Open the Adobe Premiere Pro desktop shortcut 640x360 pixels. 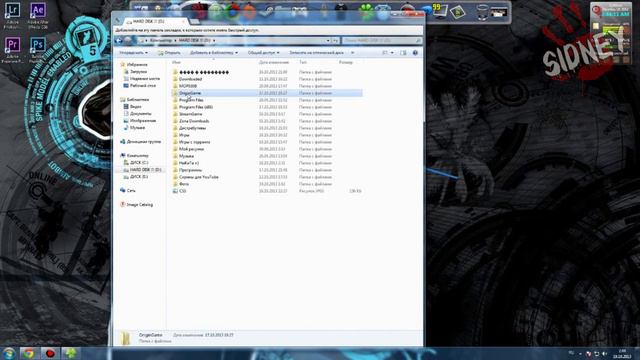12,50
